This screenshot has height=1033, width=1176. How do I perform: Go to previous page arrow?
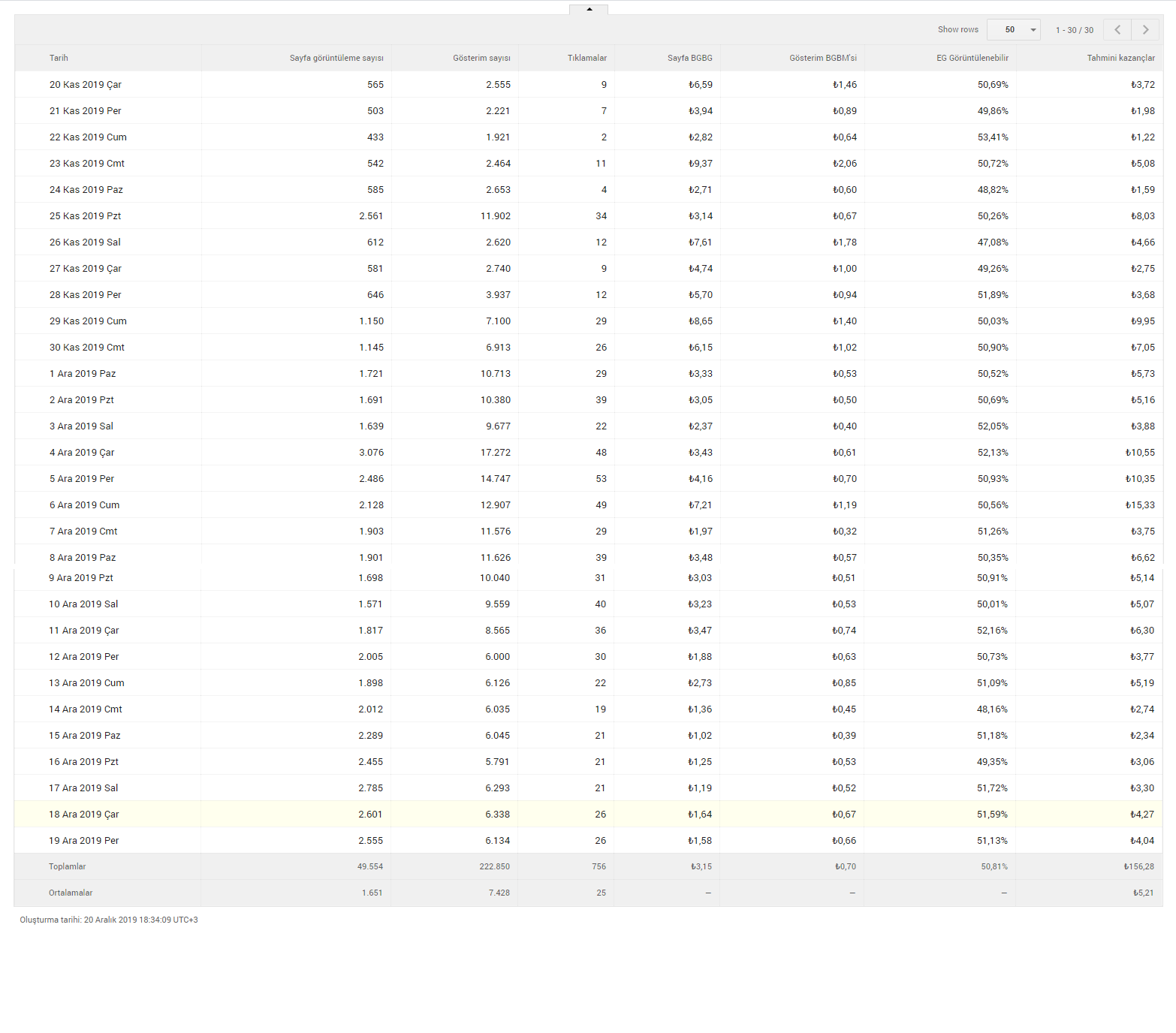[1117, 30]
